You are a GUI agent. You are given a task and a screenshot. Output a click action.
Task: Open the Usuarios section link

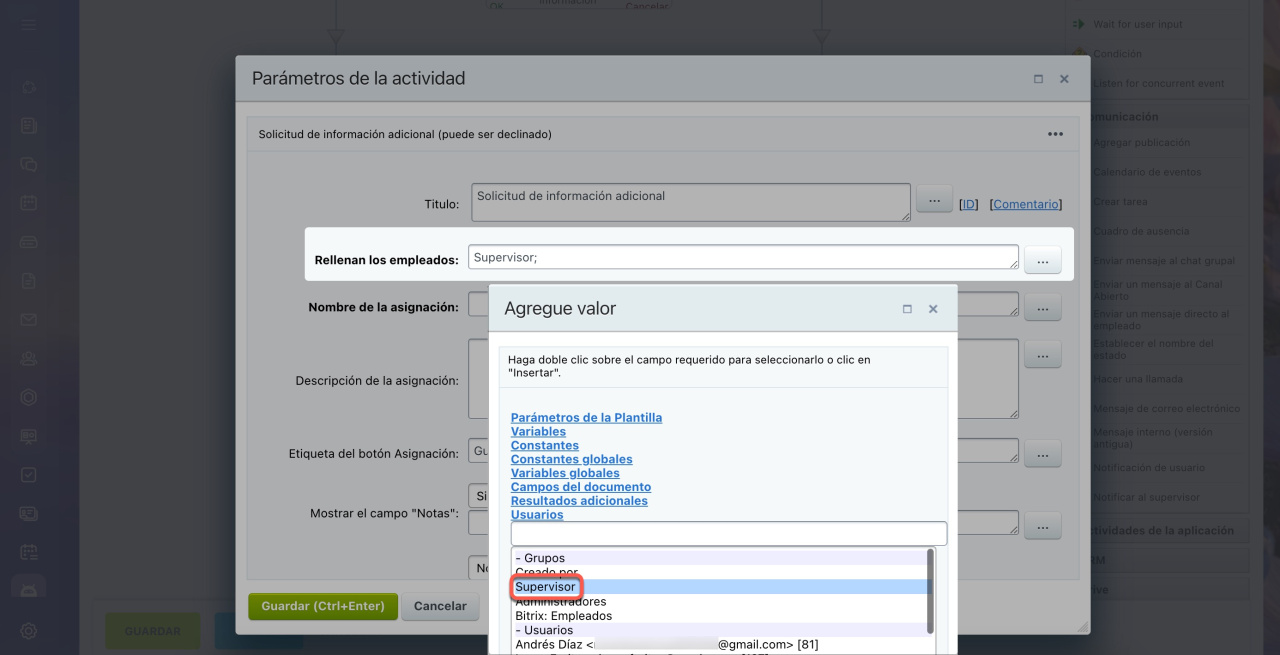[x=537, y=515]
